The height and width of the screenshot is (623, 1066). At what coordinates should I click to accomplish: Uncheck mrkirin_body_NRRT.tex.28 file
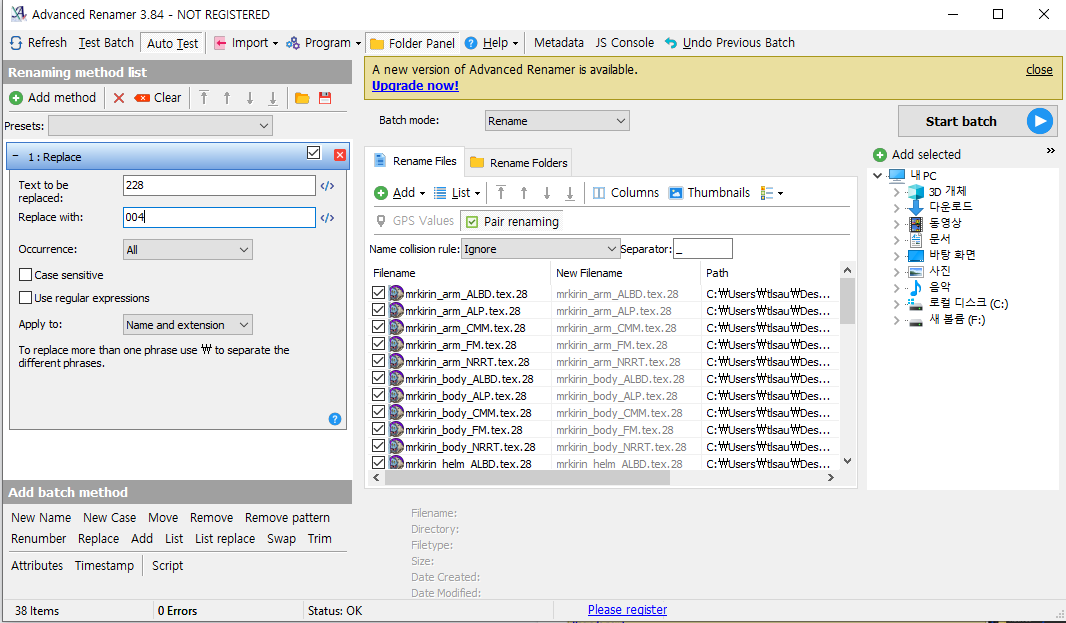click(x=379, y=446)
